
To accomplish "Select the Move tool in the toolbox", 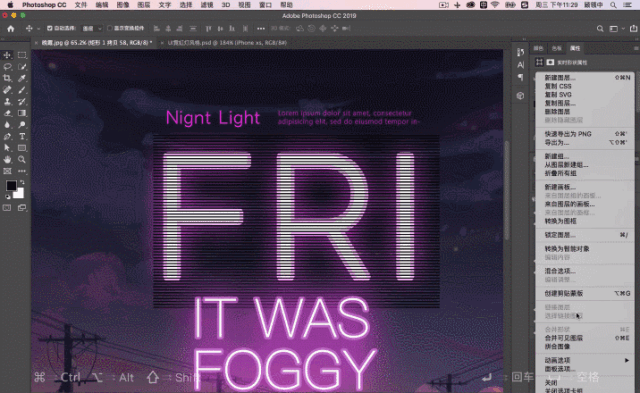I will [x=7, y=55].
